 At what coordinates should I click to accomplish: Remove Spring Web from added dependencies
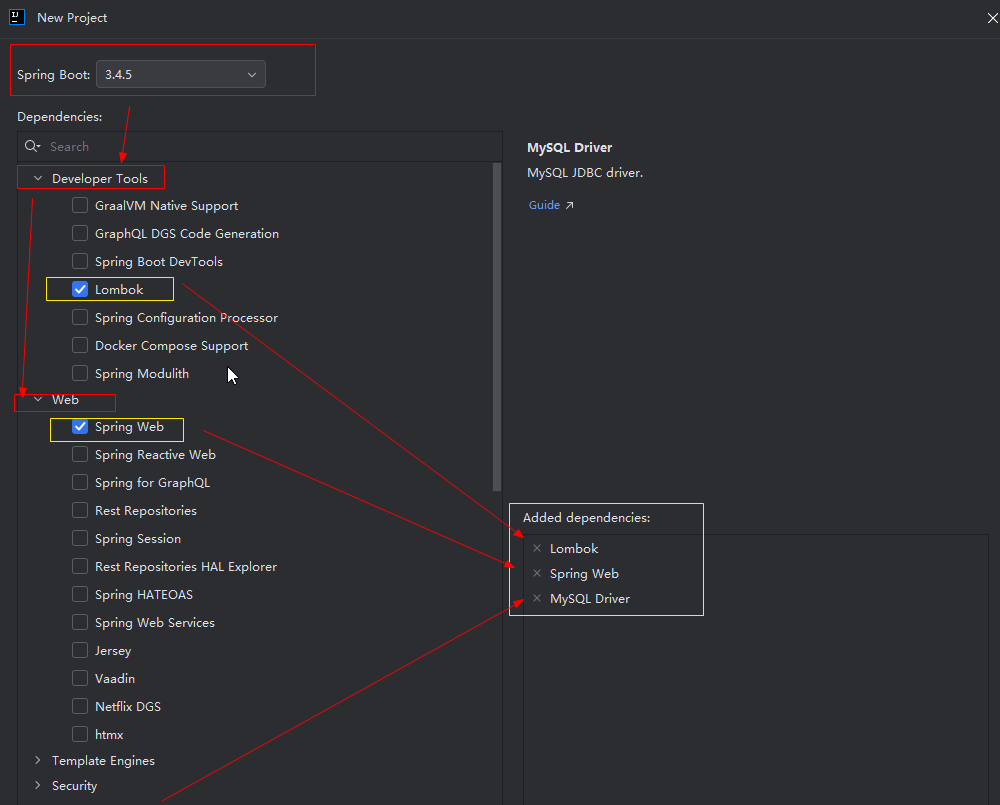pos(537,573)
